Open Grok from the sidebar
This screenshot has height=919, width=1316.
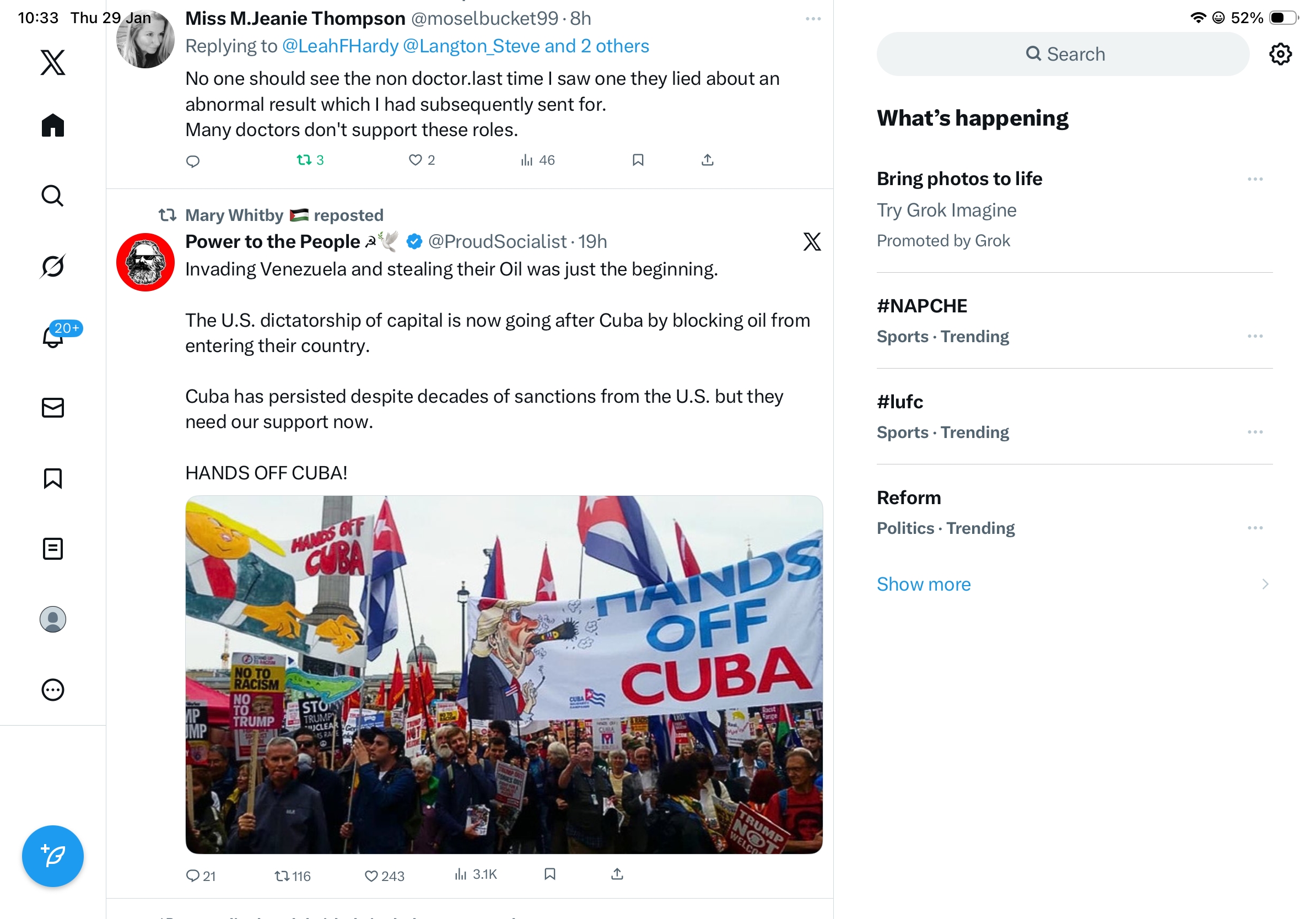click(53, 266)
